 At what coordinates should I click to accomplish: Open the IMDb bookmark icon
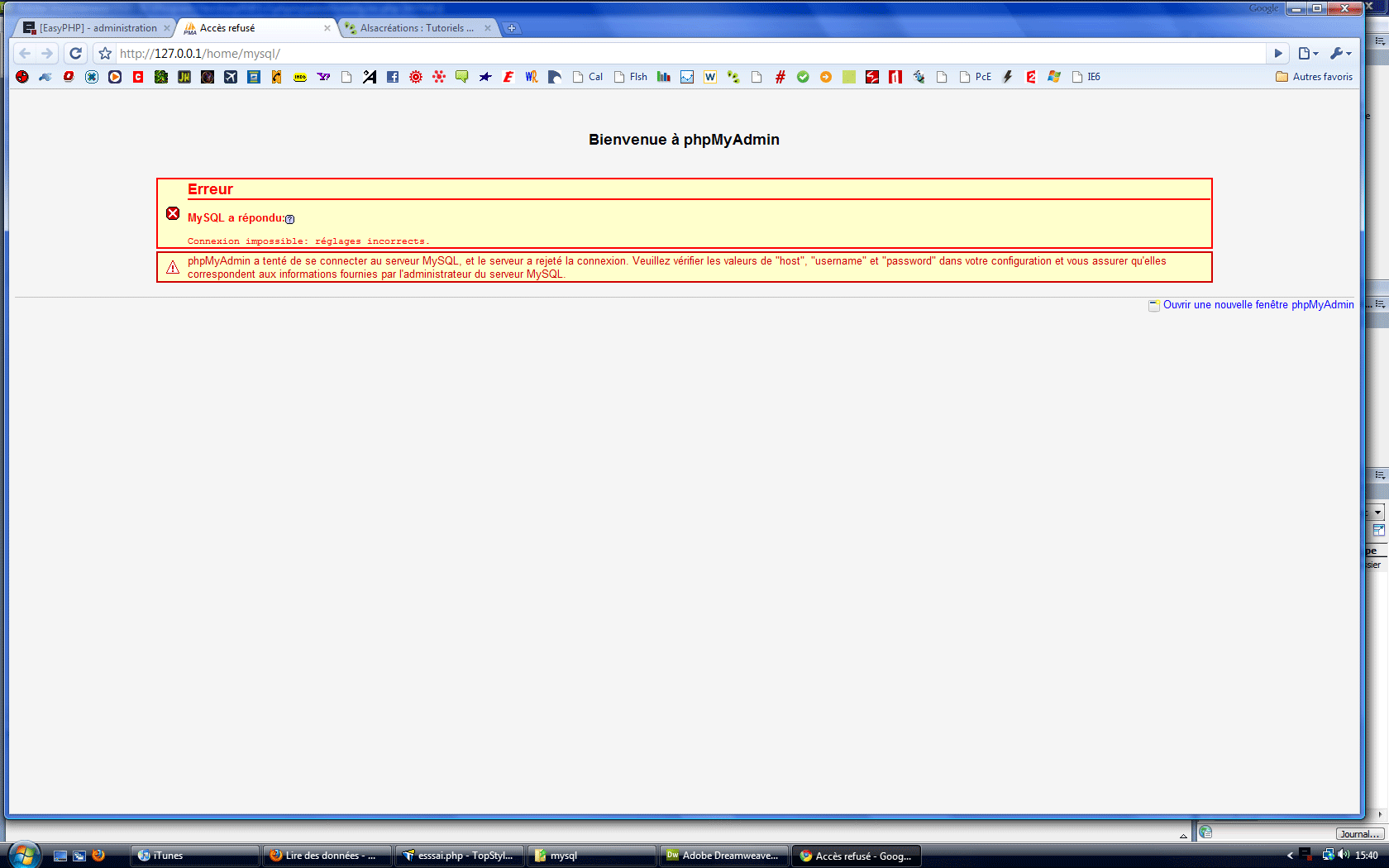(x=300, y=77)
